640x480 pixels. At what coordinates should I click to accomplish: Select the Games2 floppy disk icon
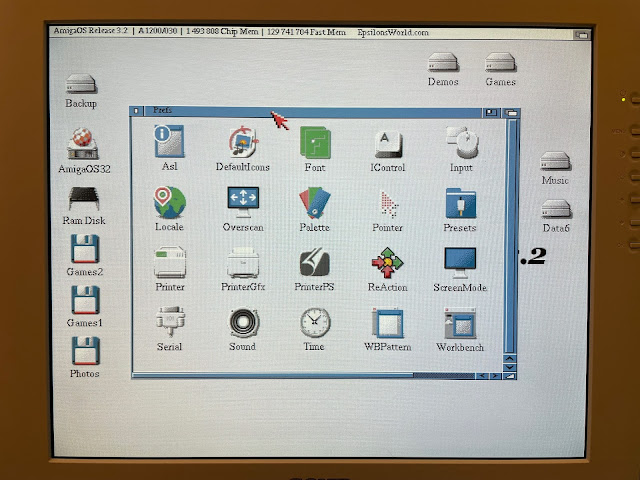85,248
